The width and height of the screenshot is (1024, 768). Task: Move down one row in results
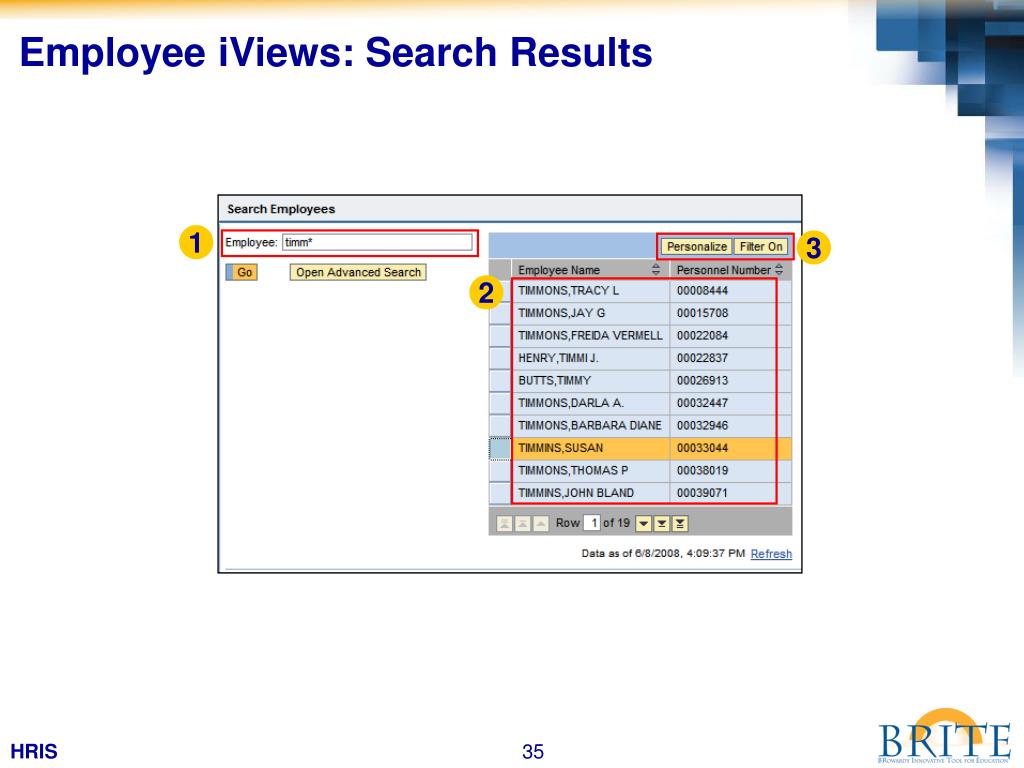click(643, 523)
